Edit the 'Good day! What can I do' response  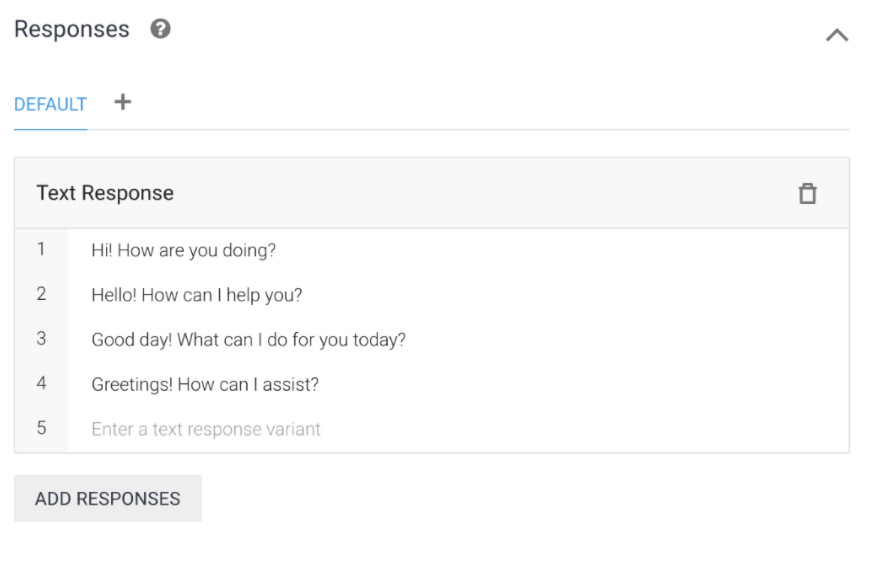[248, 340]
